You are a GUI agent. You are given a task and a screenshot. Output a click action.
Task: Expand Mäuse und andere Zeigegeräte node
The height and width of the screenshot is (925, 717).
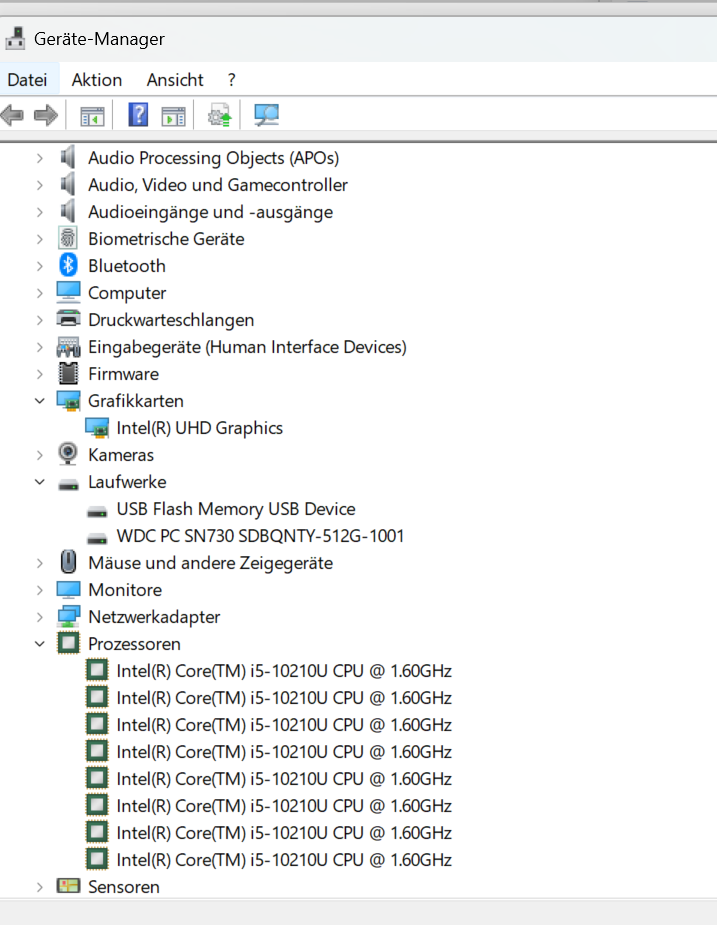click(40, 563)
